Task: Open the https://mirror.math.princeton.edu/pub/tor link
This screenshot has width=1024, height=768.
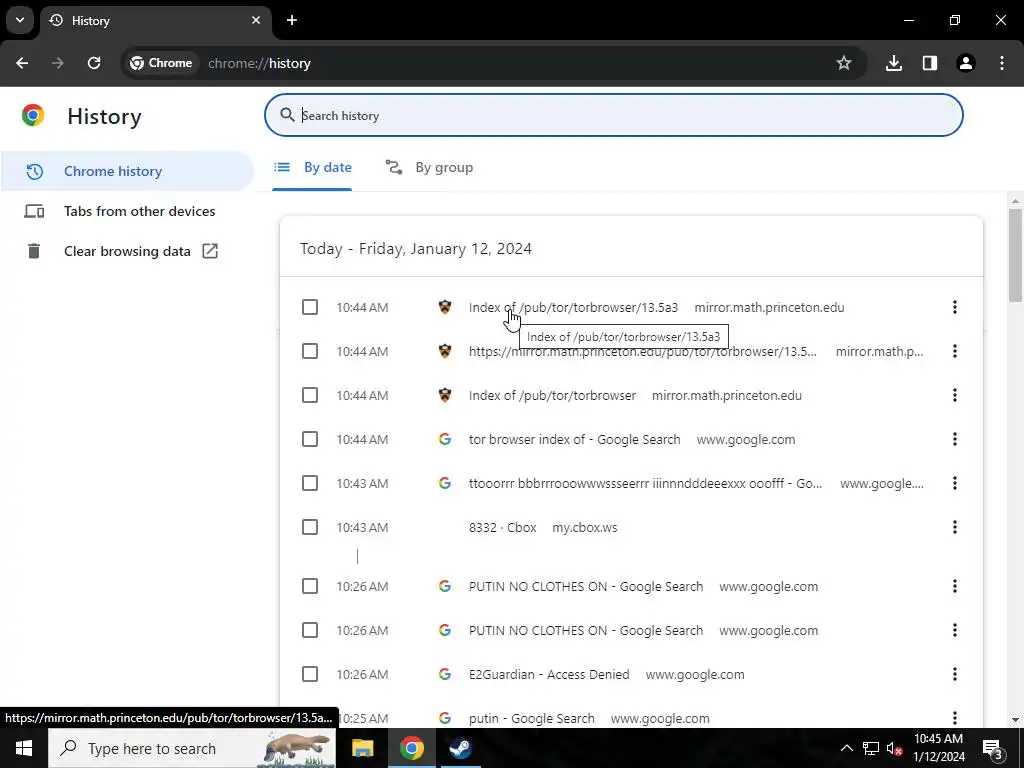Action: pos(643,352)
